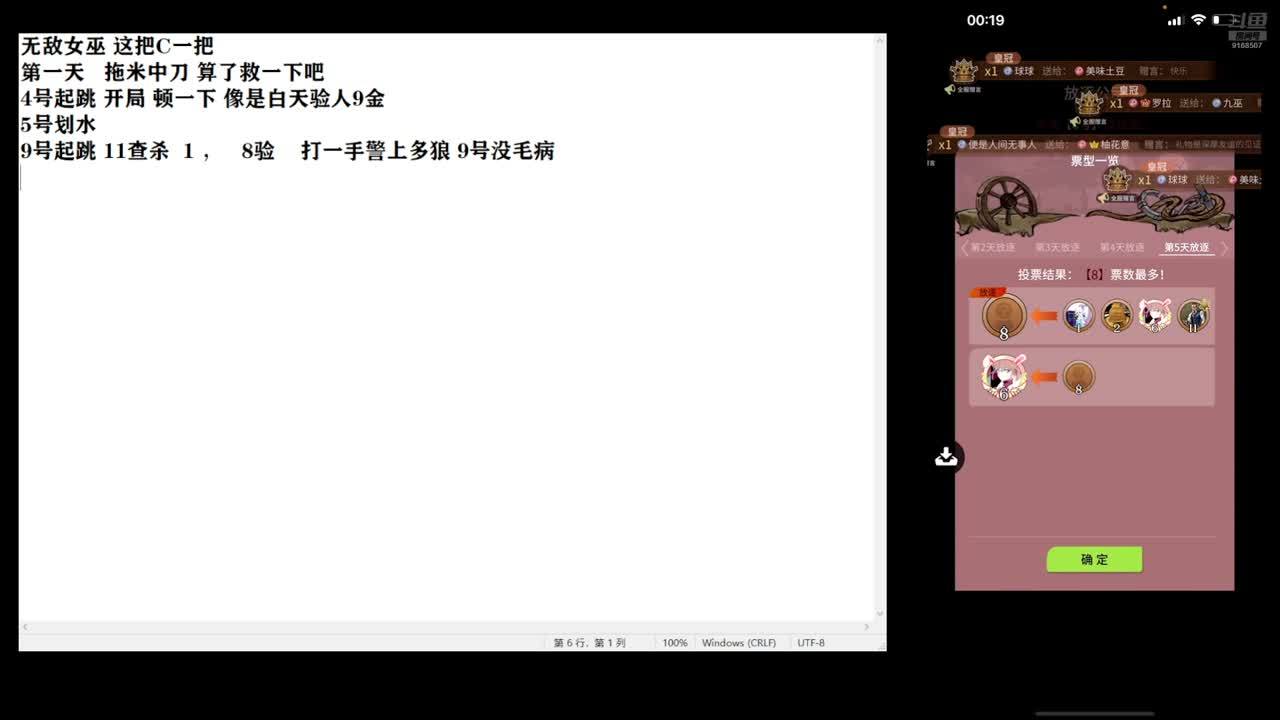Viewport: 1280px width, 720px height.
Task: Click Notepad's horizontal scroll right arrow
Action: pyautogui.click(x=868, y=627)
